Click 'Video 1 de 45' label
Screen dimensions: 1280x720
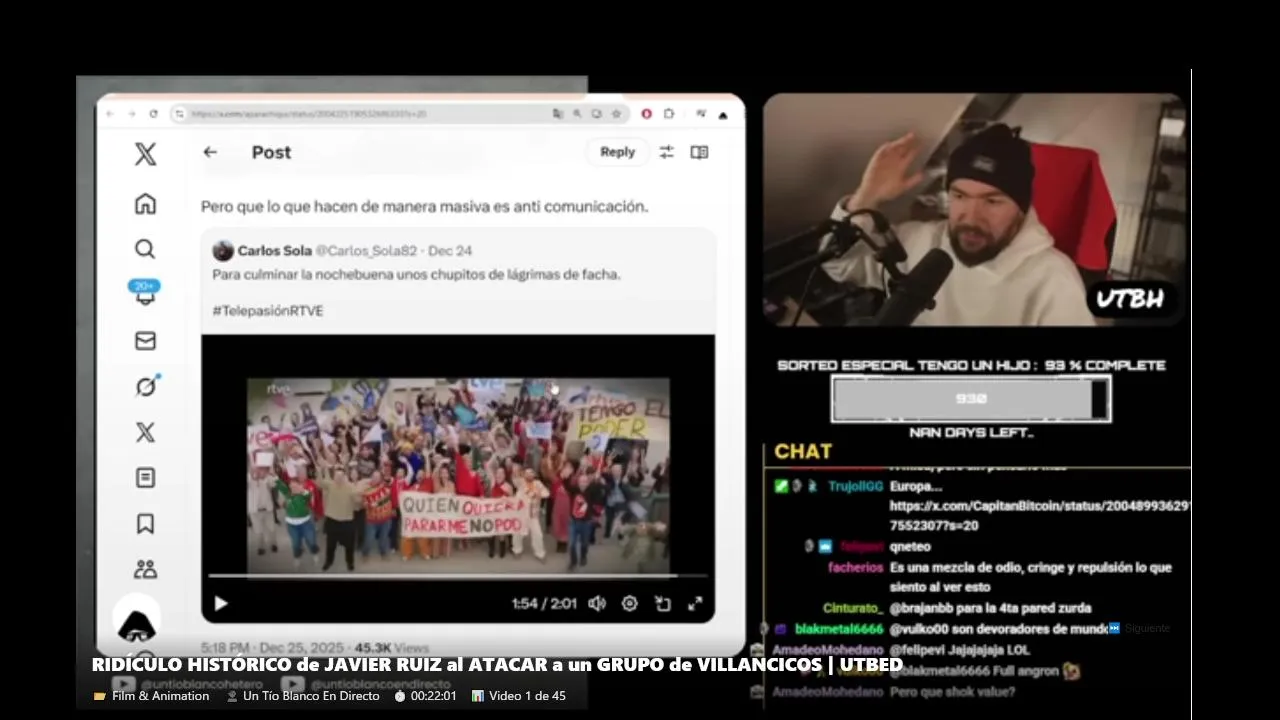tap(527, 696)
